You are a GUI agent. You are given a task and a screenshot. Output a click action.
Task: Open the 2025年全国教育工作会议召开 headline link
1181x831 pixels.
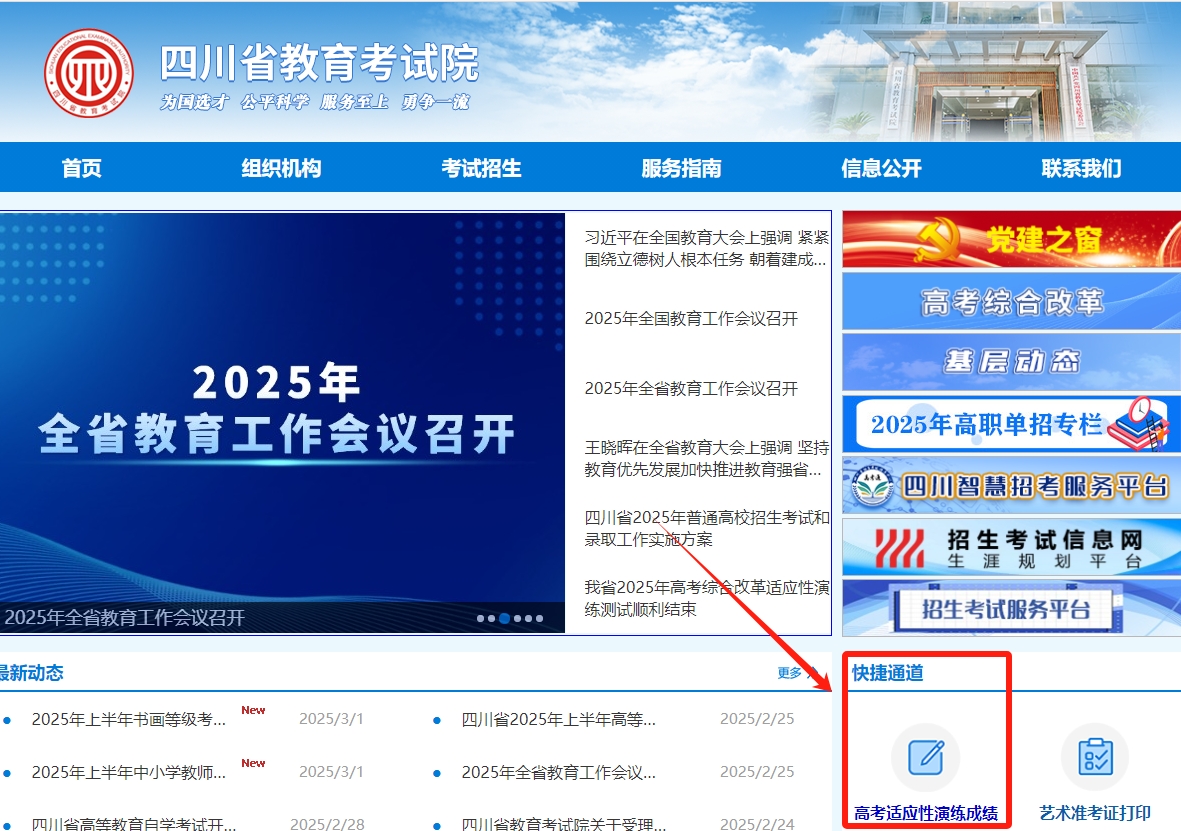tap(691, 319)
